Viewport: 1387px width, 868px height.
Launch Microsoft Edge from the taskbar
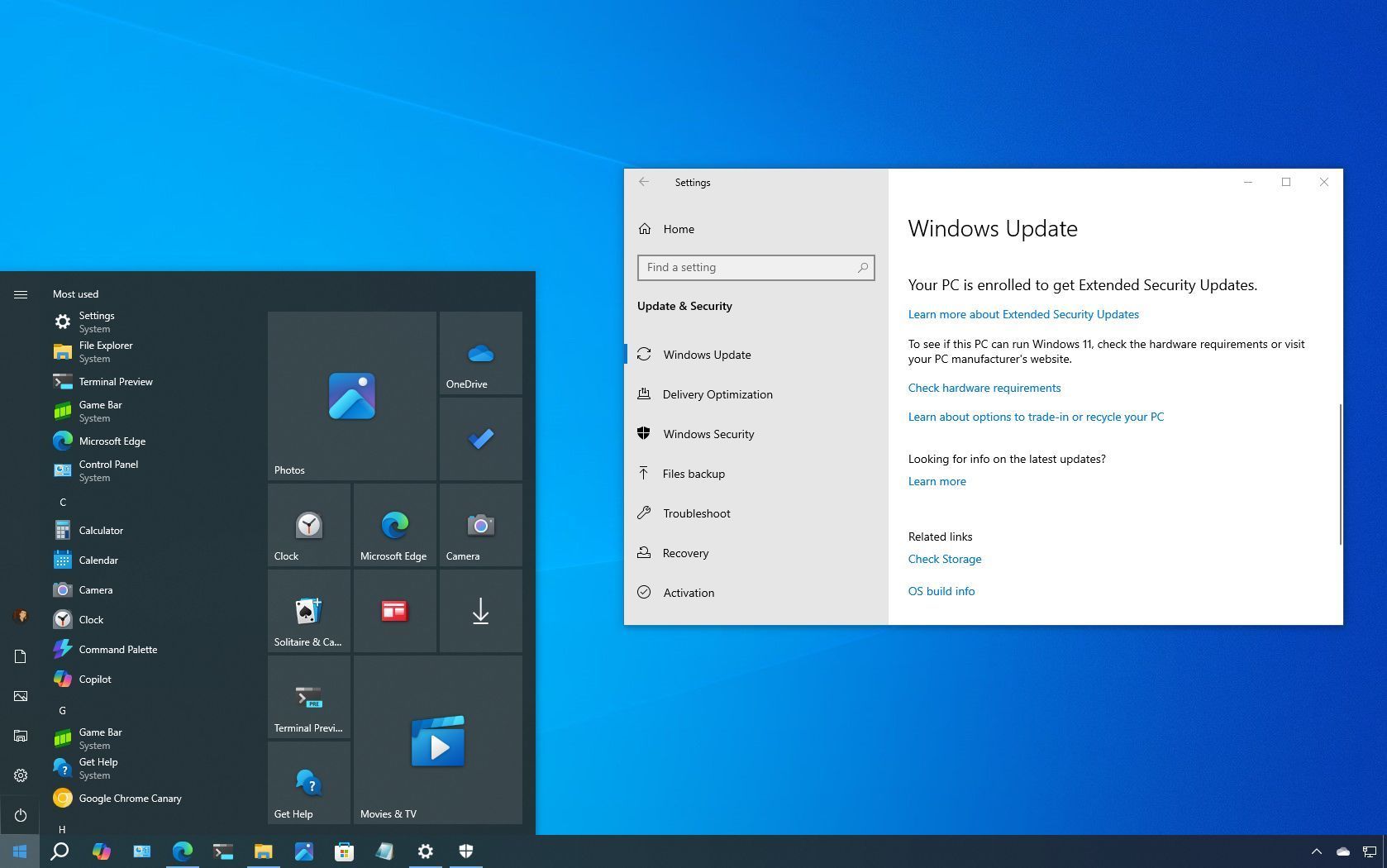(x=182, y=851)
